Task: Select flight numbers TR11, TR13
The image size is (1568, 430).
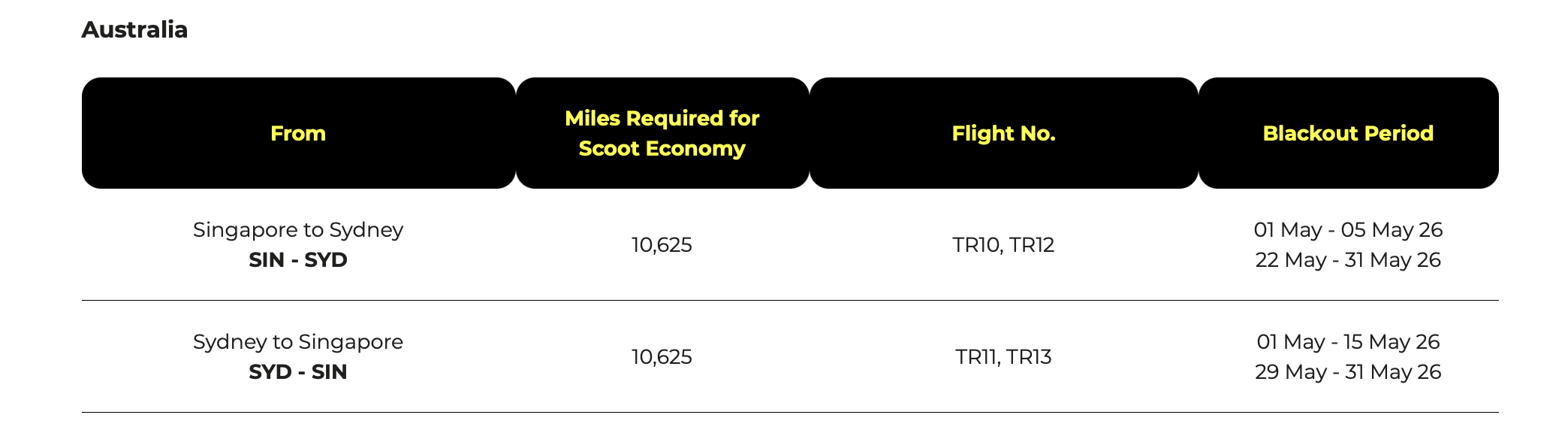Action: coord(1003,357)
